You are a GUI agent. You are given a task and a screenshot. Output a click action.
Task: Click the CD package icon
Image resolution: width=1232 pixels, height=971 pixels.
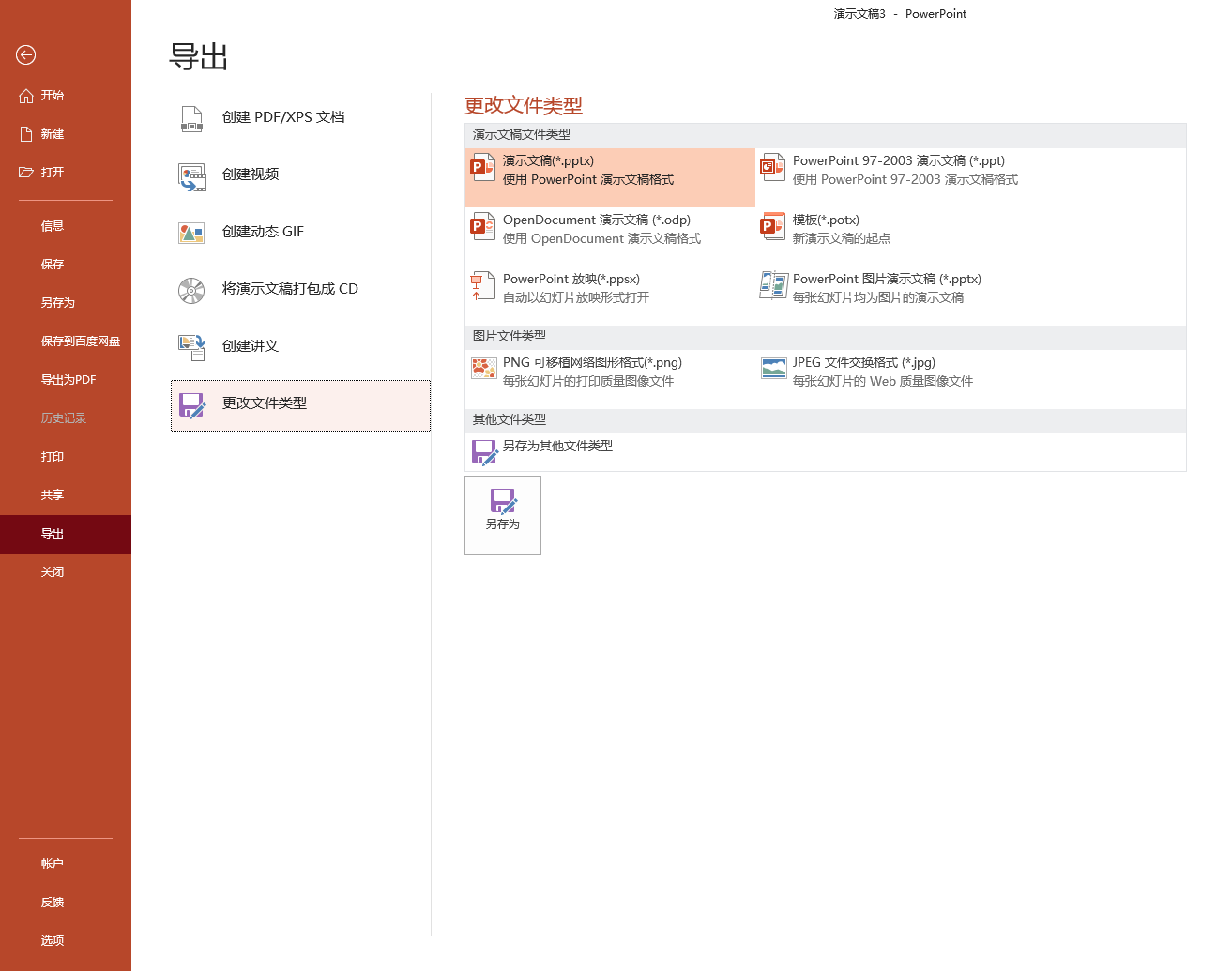point(191,290)
